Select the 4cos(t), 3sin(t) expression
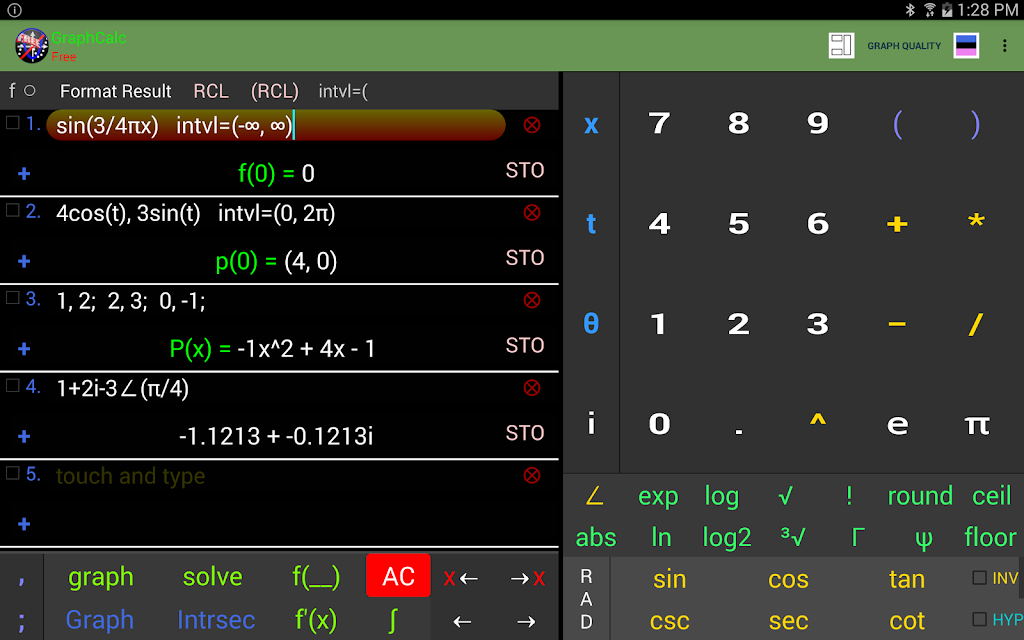This screenshot has width=1024, height=640. pyautogui.click(x=196, y=214)
